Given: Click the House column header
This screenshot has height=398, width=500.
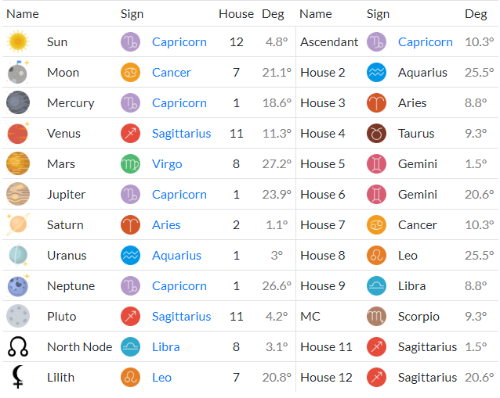Looking at the screenshot, I should coord(236,14).
